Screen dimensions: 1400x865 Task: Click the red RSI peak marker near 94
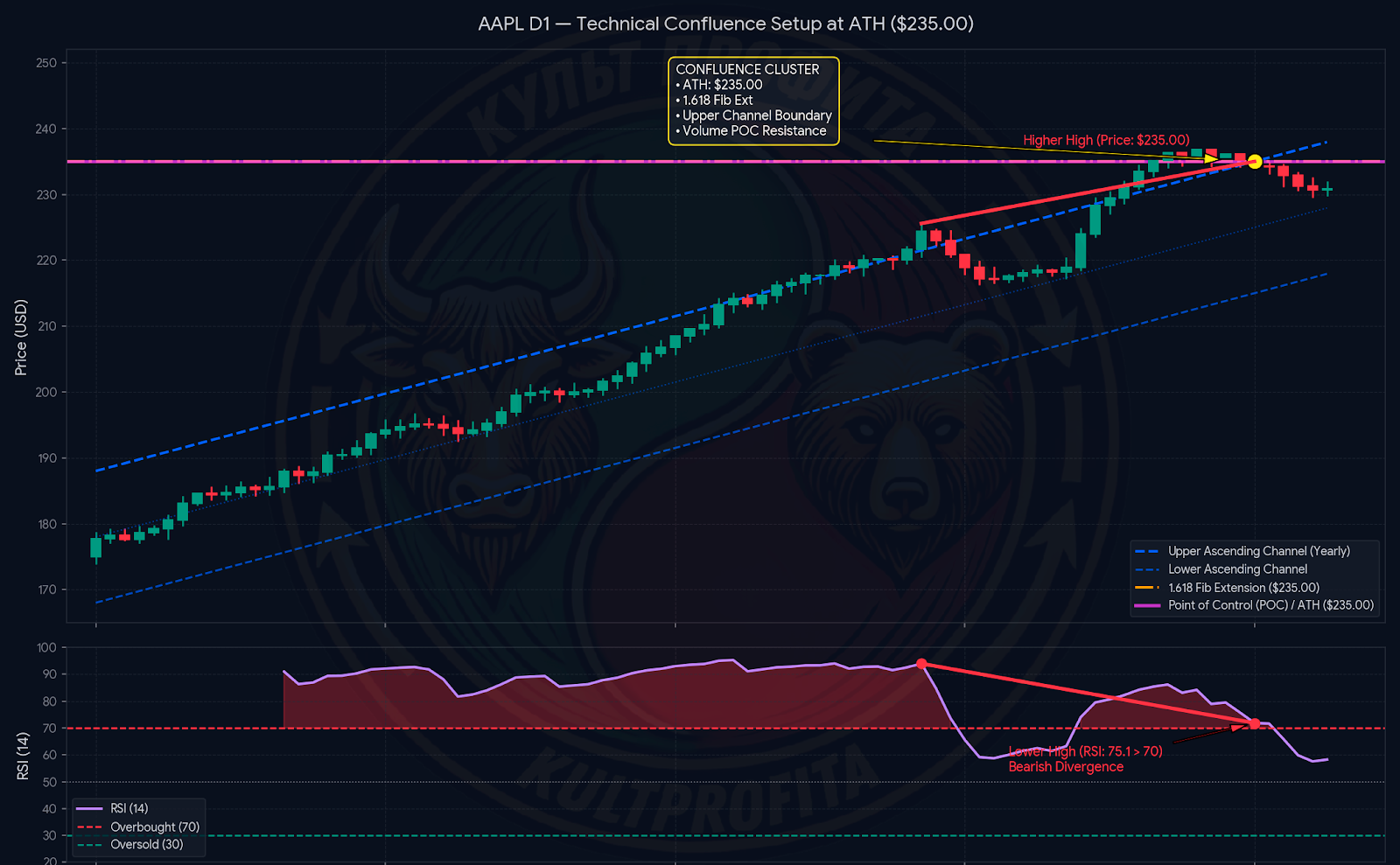[921, 664]
